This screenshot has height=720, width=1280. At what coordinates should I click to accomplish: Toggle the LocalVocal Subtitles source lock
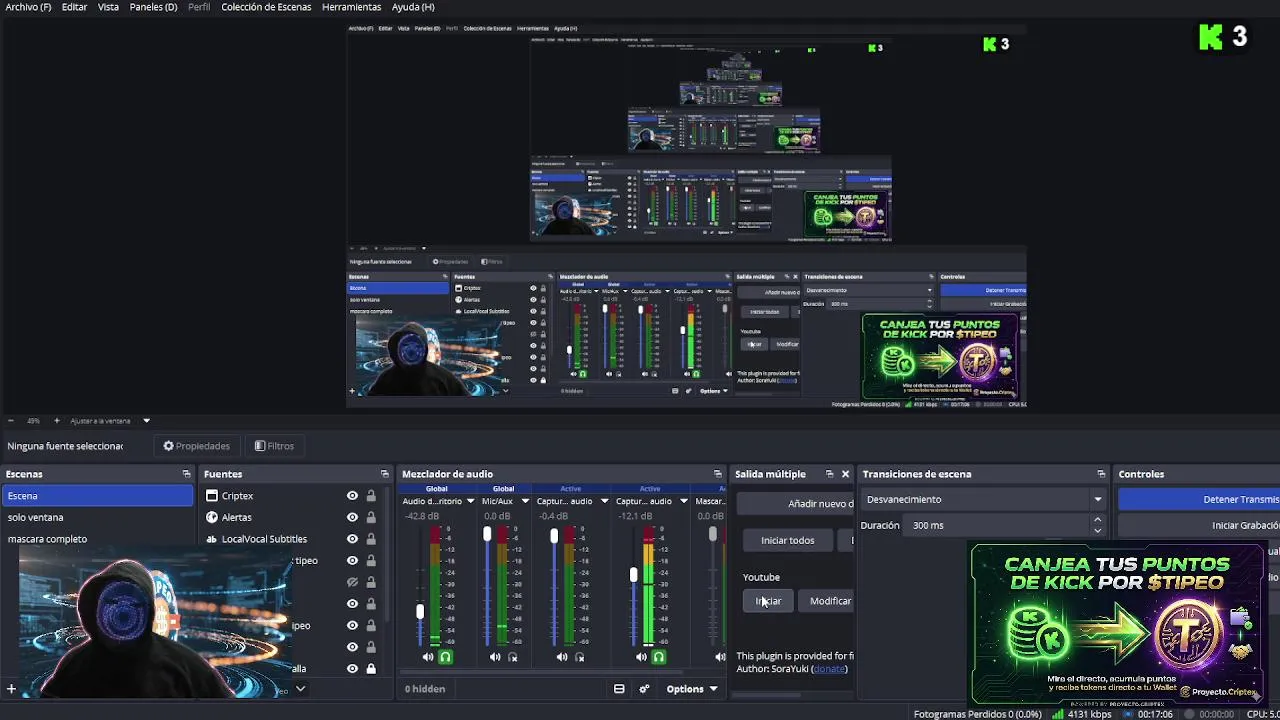coord(371,539)
